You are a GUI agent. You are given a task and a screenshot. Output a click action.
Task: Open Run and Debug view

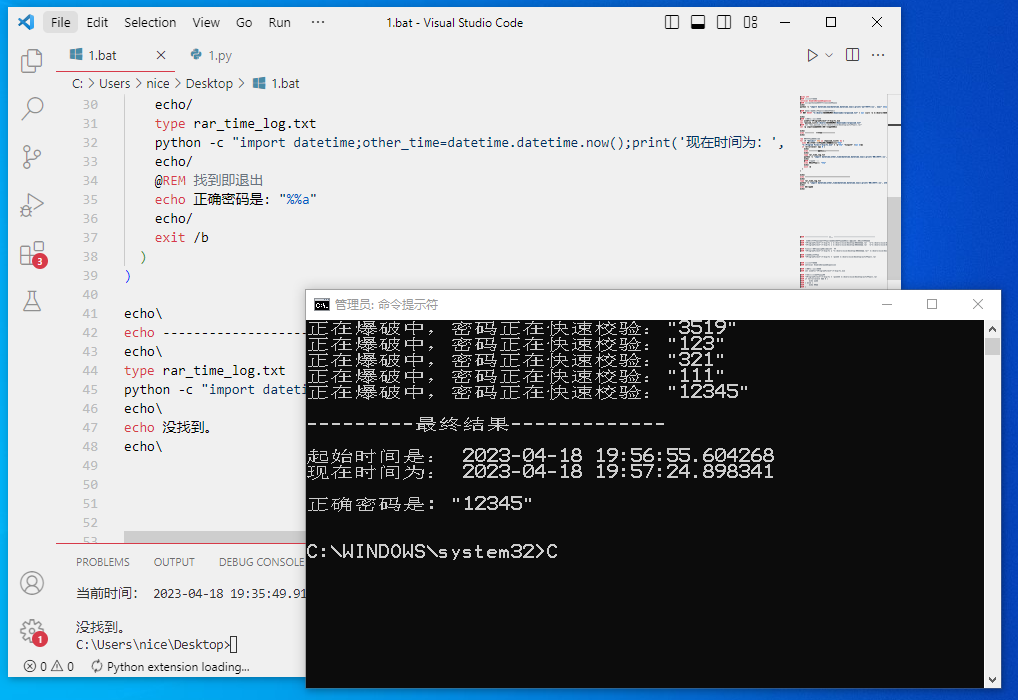(x=32, y=205)
